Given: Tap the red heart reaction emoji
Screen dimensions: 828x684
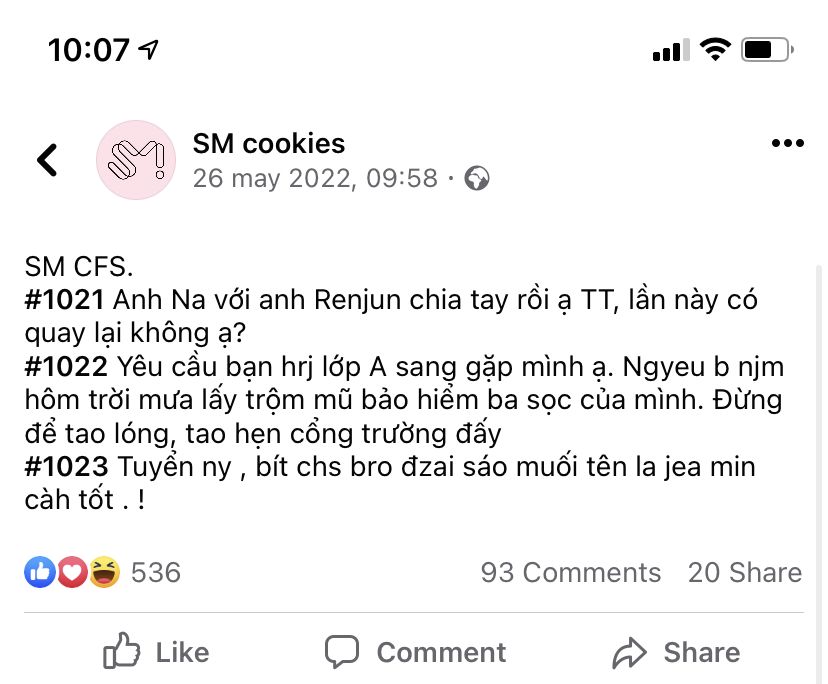Looking at the screenshot, I should (71, 572).
